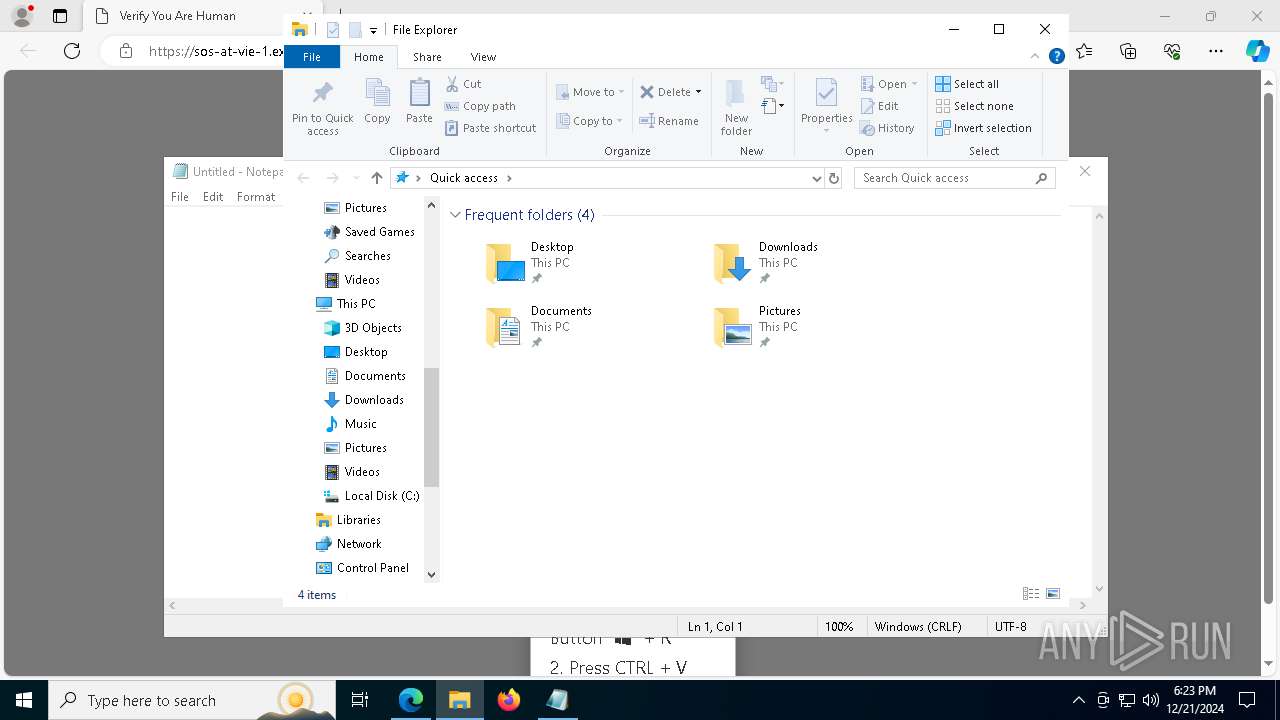Expand the Delete options arrow
Image resolution: width=1280 pixels, height=720 pixels.
click(698, 92)
